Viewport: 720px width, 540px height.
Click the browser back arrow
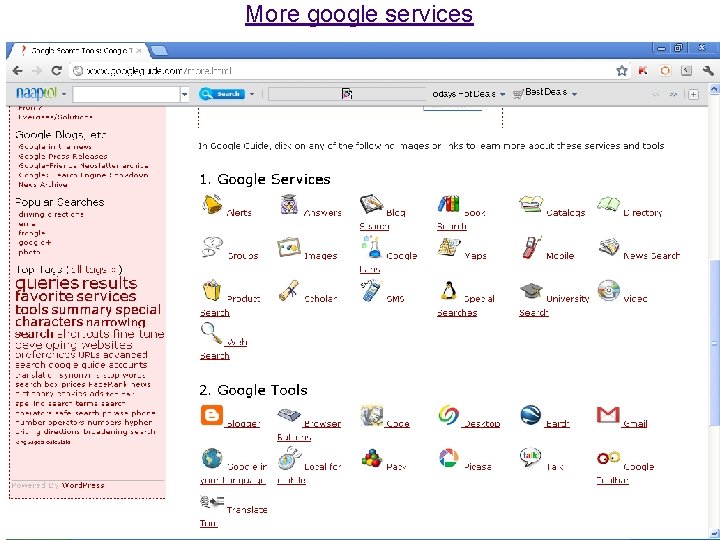(x=17, y=71)
